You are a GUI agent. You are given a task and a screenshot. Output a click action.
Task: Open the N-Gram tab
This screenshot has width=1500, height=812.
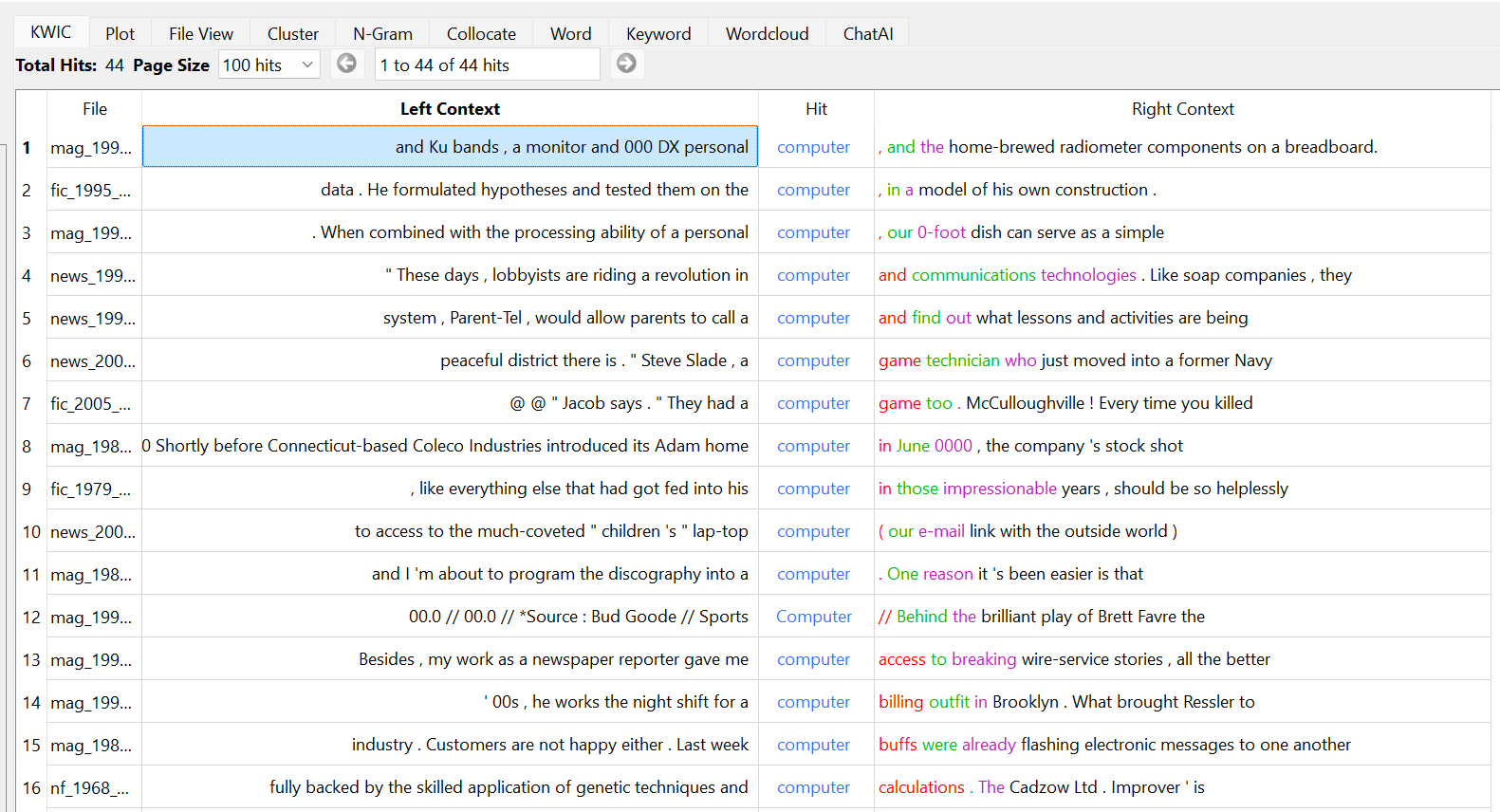pyautogui.click(x=382, y=33)
